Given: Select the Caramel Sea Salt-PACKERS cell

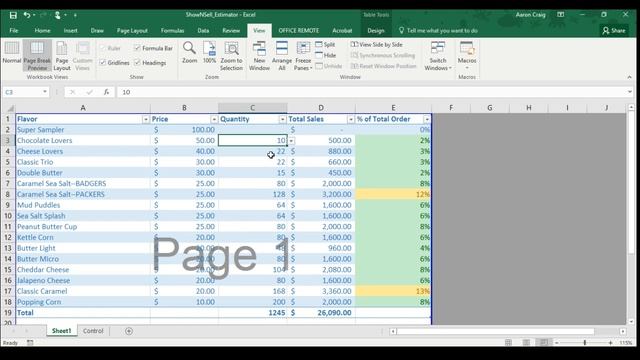Looking at the screenshot, I should tap(83, 194).
